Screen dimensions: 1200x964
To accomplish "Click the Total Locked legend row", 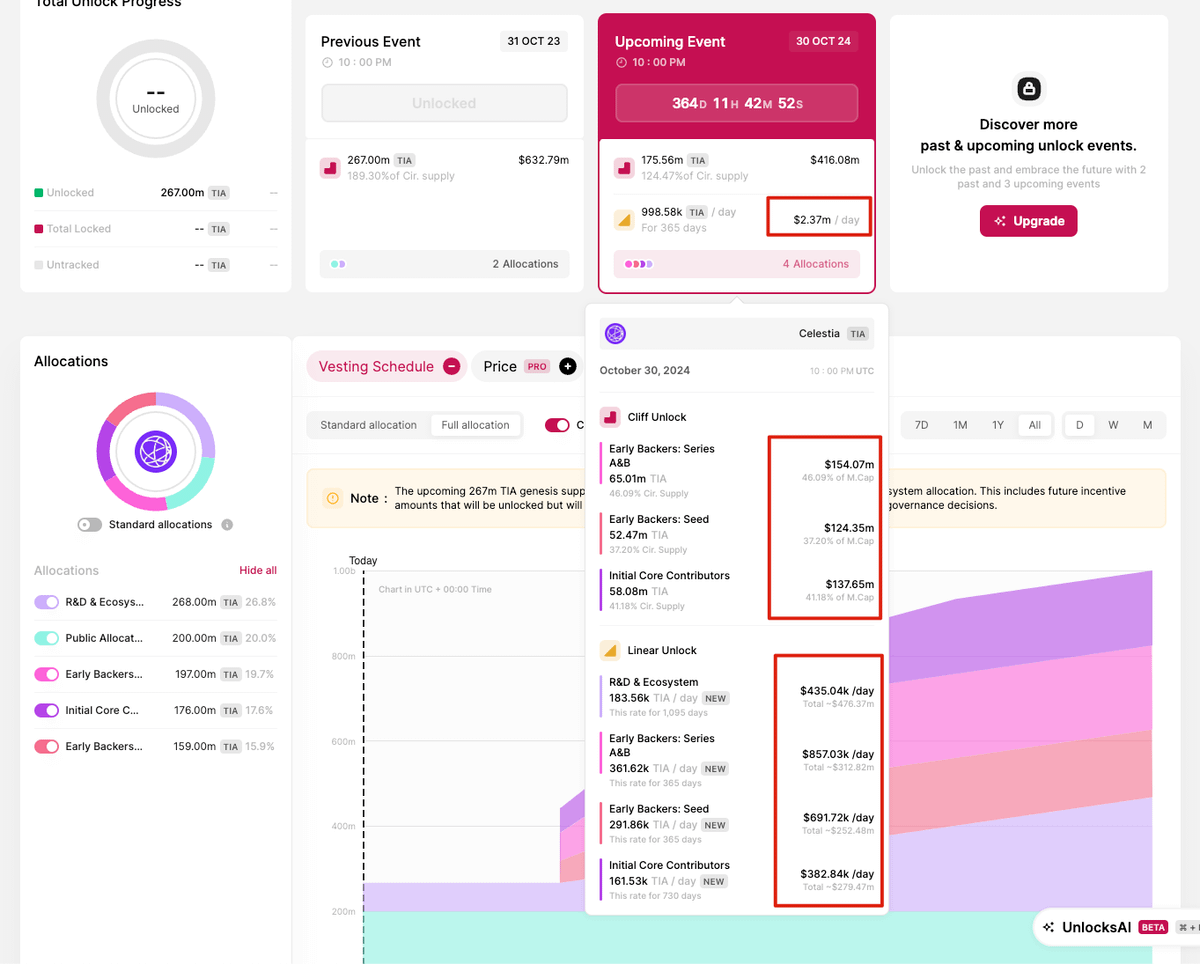I will coord(156,229).
